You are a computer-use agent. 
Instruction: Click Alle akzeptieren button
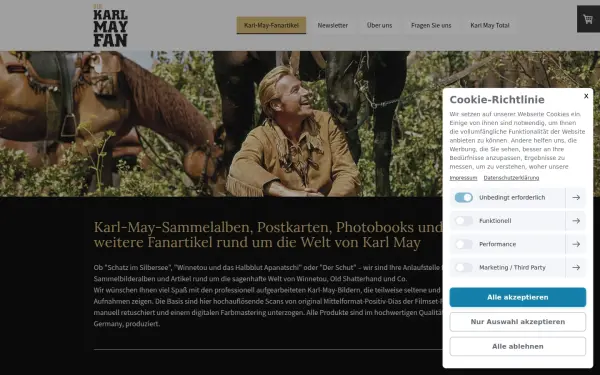click(x=518, y=297)
